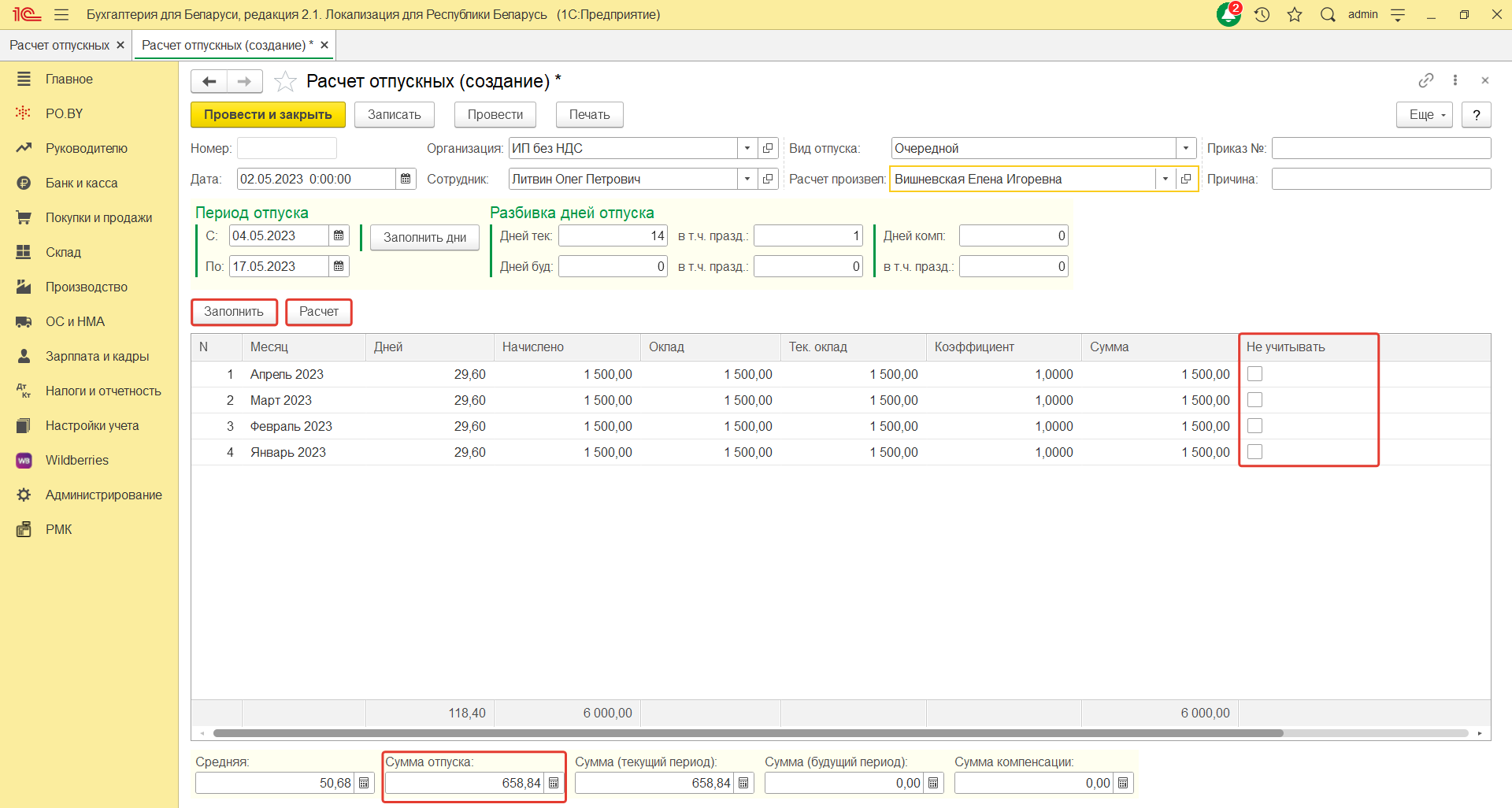This screenshot has height=808, width=1512.
Task: Check 'Не учитывать' for Январь 2023
Action: (x=1255, y=452)
